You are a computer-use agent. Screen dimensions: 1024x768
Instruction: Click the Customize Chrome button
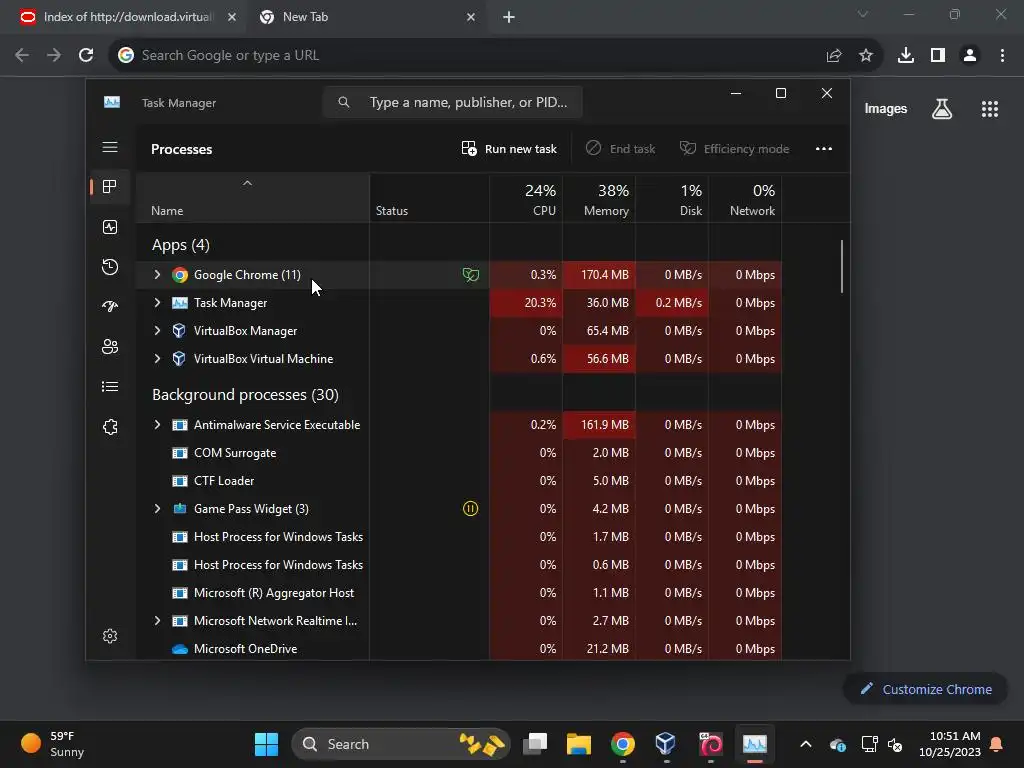click(x=925, y=689)
